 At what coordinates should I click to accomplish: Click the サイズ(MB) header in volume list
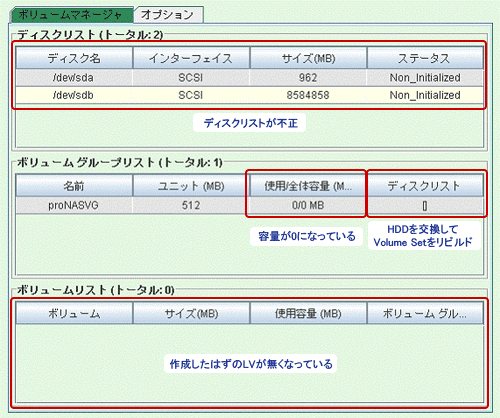191,313
